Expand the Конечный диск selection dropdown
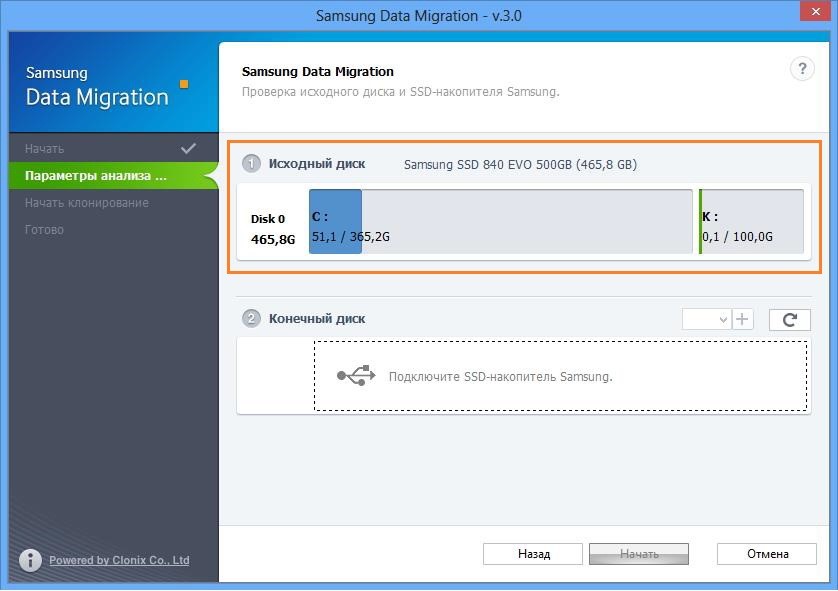Screen dimensions: 838x591 click(706, 319)
